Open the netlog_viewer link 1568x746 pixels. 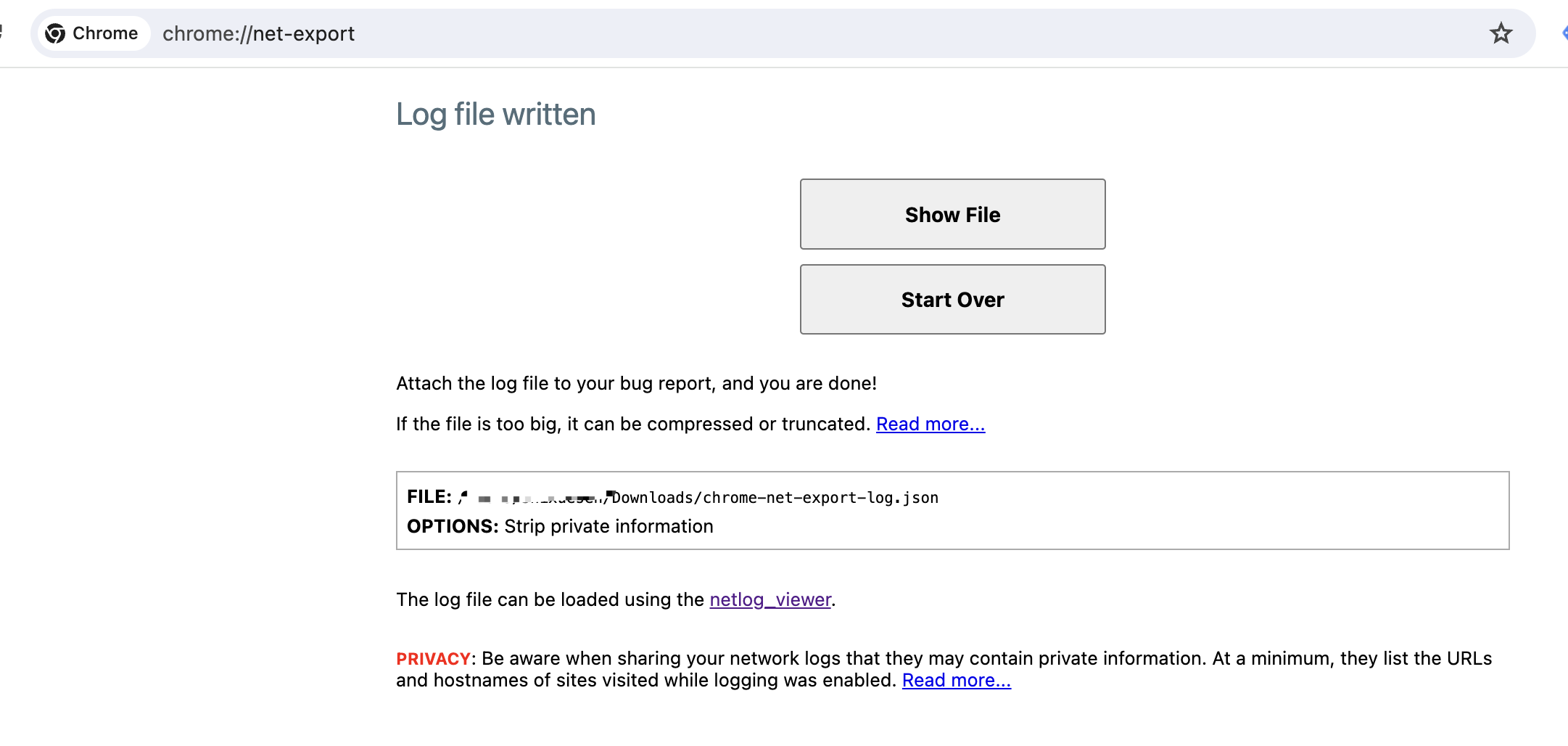point(769,599)
